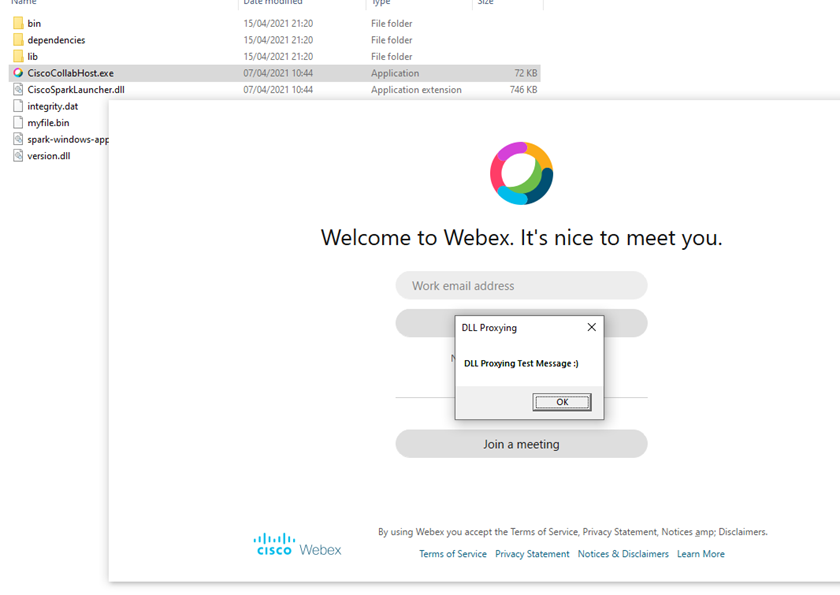Click the Webex colorful ring logo
840x595 pixels.
click(521, 173)
